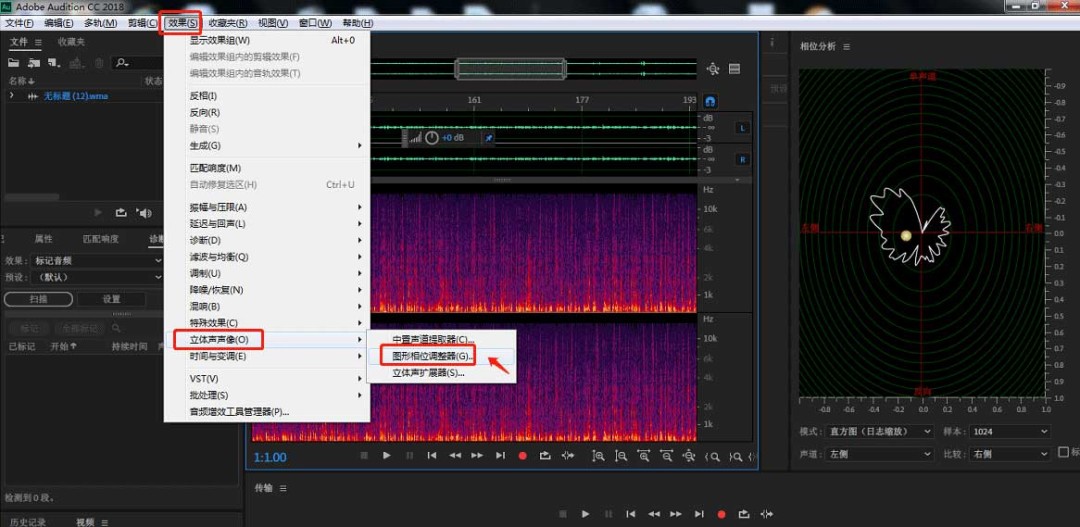Click the pin icon on volume HUD
The image size is (1080, 527).
[489, 138]
